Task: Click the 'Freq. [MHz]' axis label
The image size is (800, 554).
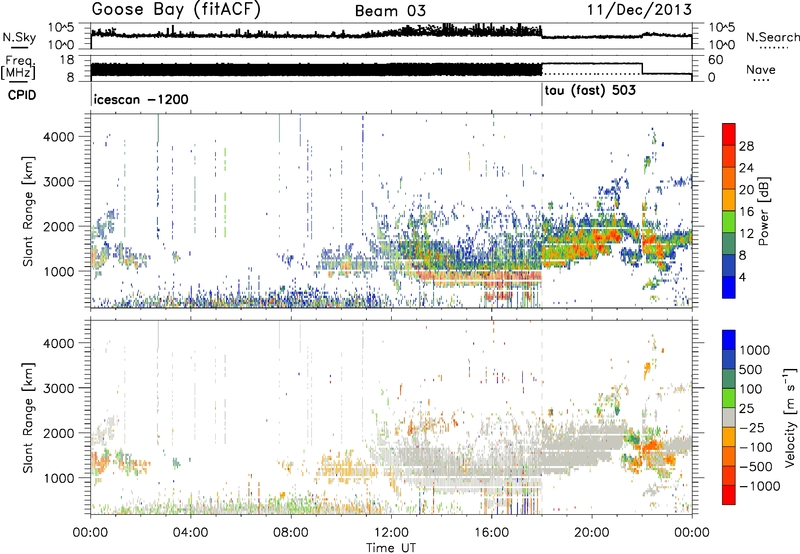Action: pos(18,68)
